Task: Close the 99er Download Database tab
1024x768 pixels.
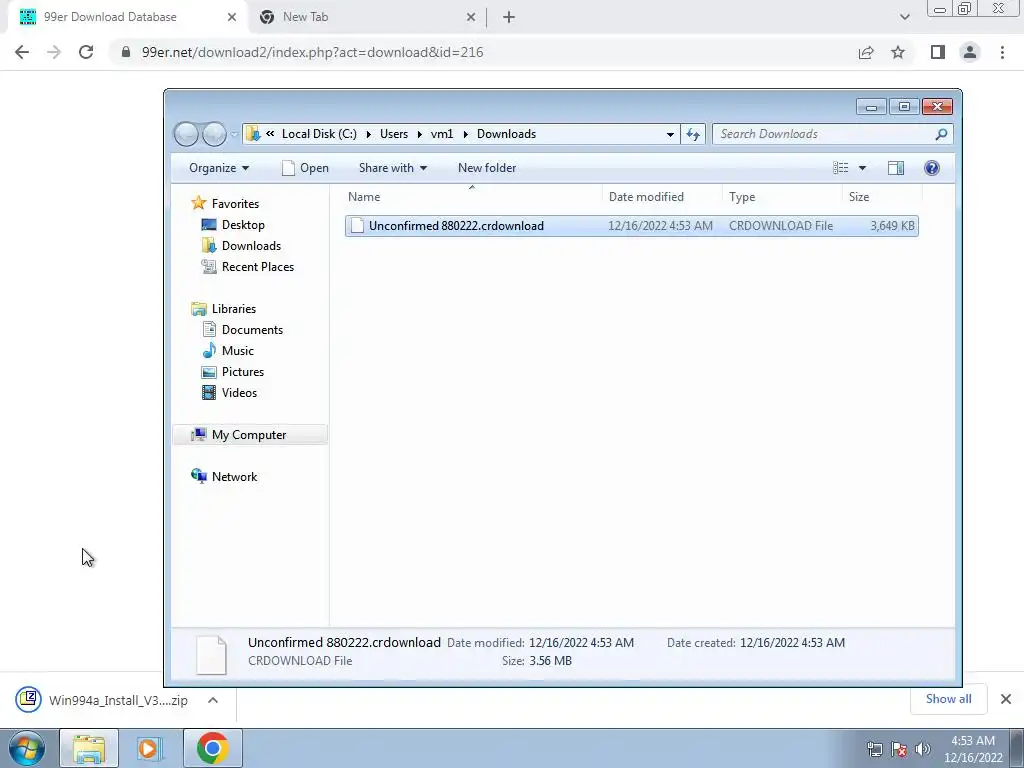Action: tap(232, 17)
